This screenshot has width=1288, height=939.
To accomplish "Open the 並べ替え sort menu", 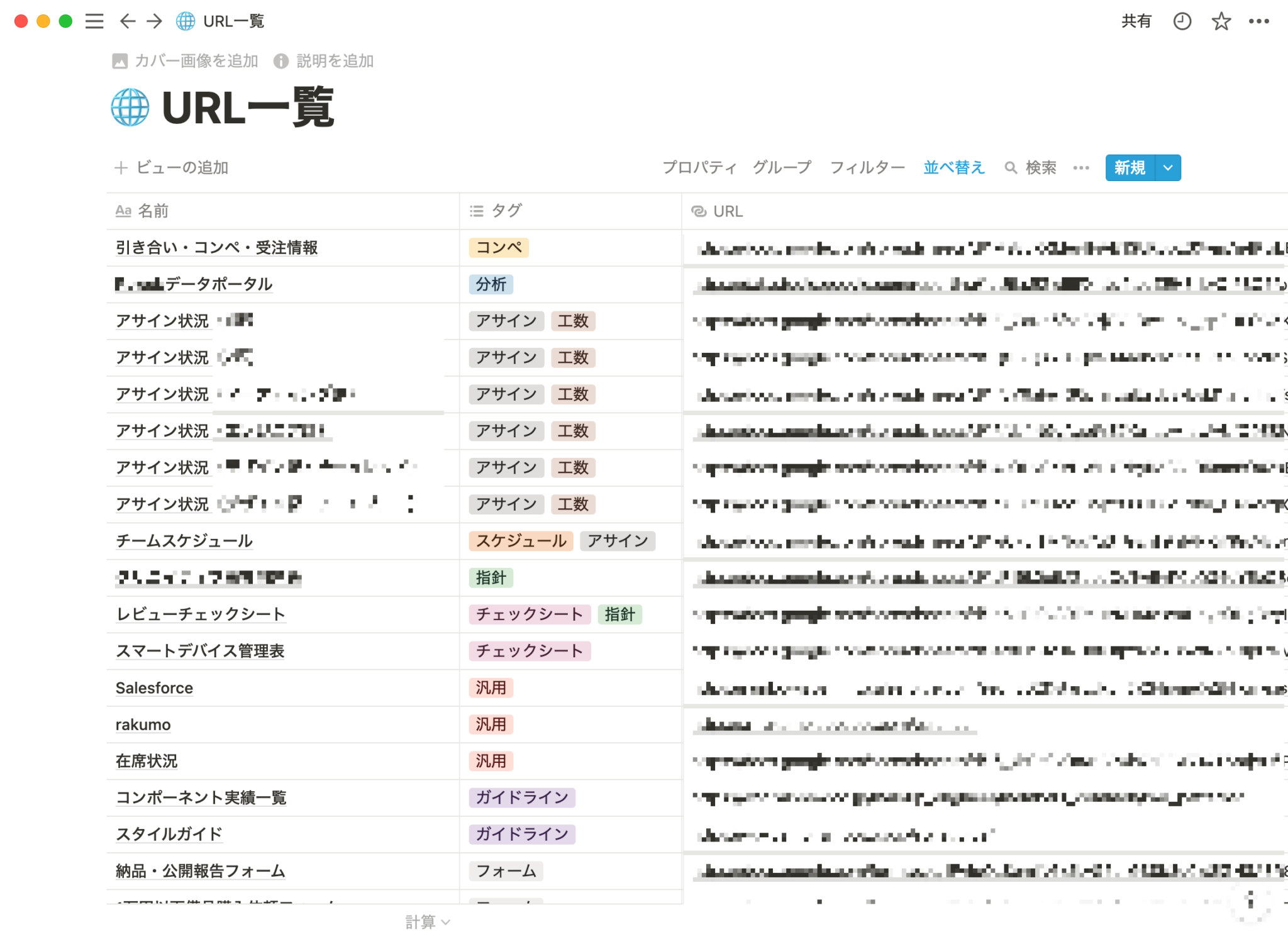I will [x=953, y=168].
